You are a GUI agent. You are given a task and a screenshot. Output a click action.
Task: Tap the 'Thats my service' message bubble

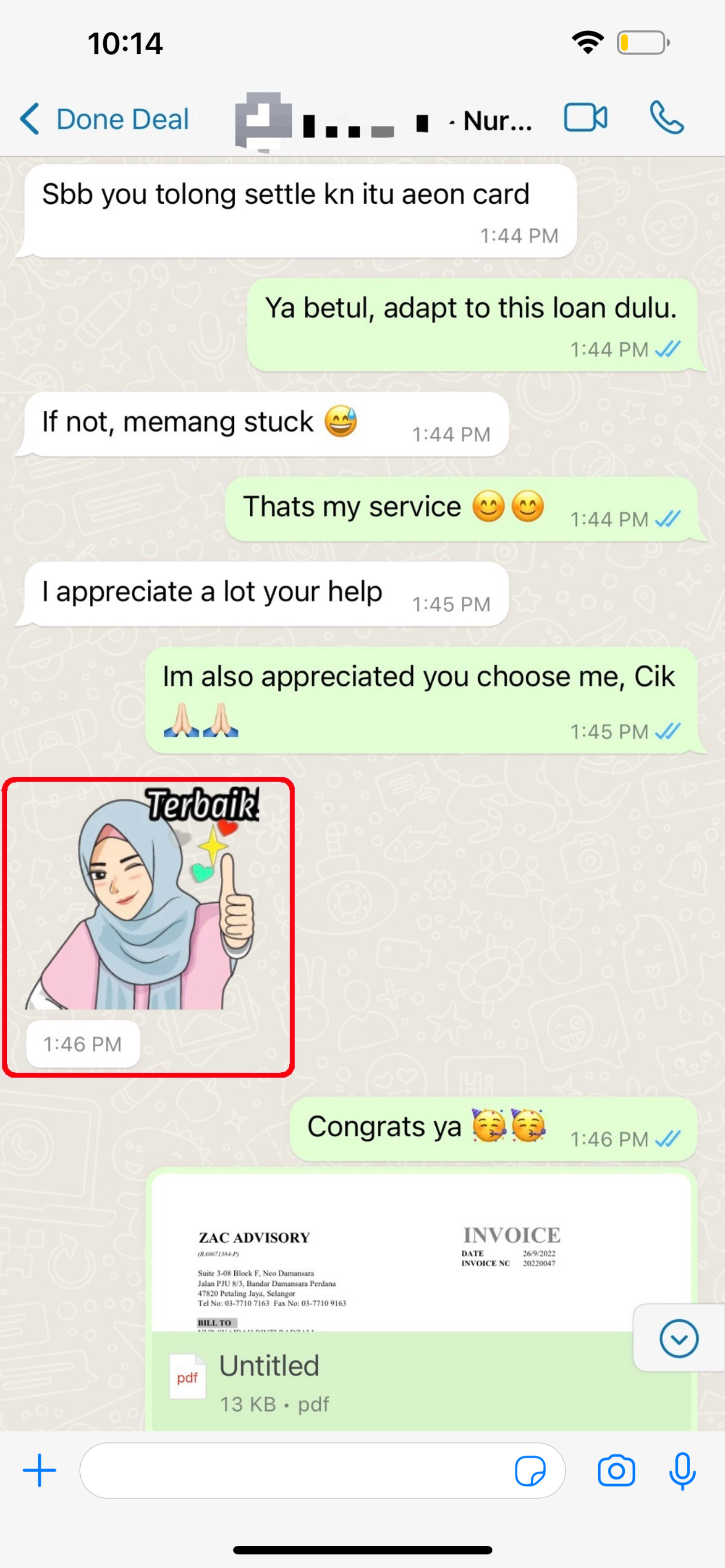click(461, 509)
